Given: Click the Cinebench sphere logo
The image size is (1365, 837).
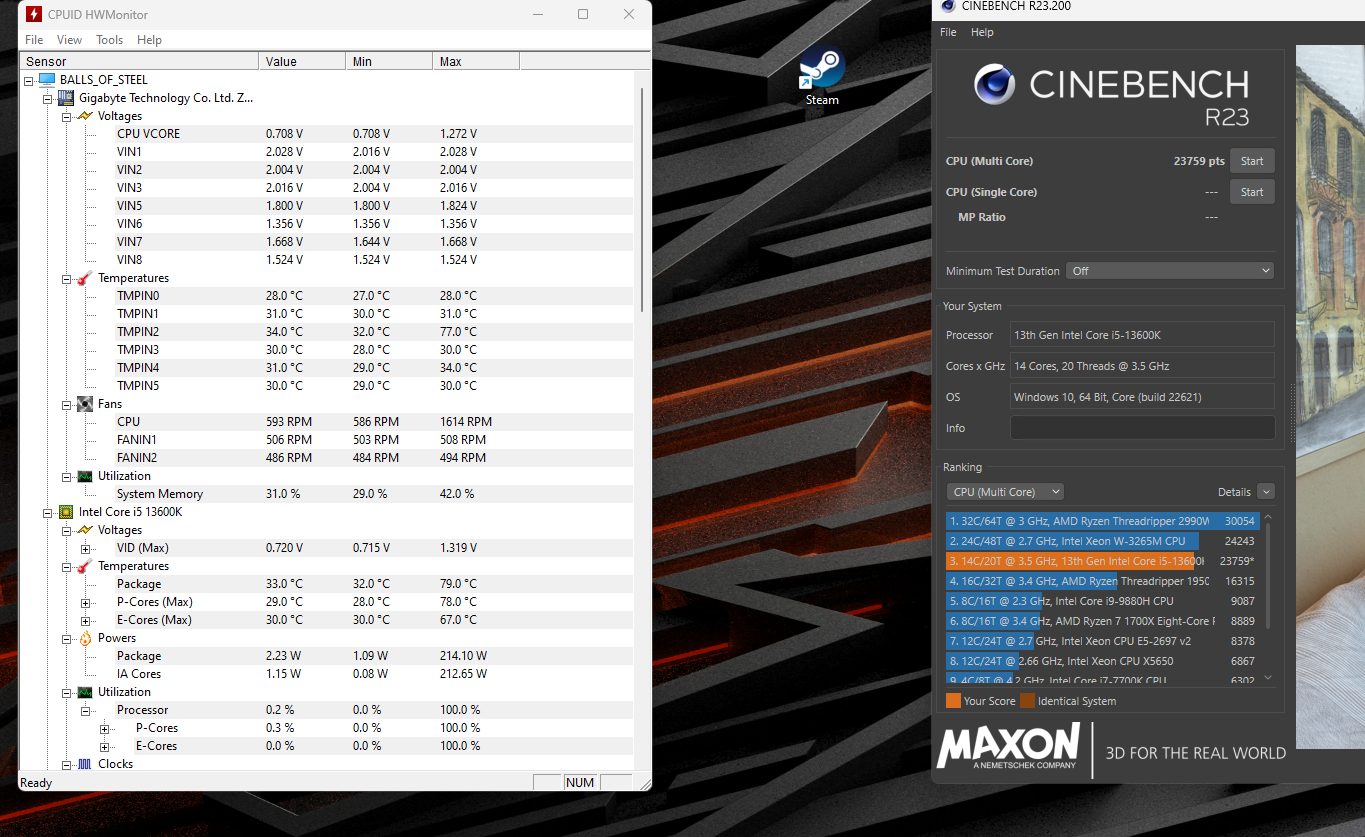Looking at the screenshot, I should [x=995, y=85].
